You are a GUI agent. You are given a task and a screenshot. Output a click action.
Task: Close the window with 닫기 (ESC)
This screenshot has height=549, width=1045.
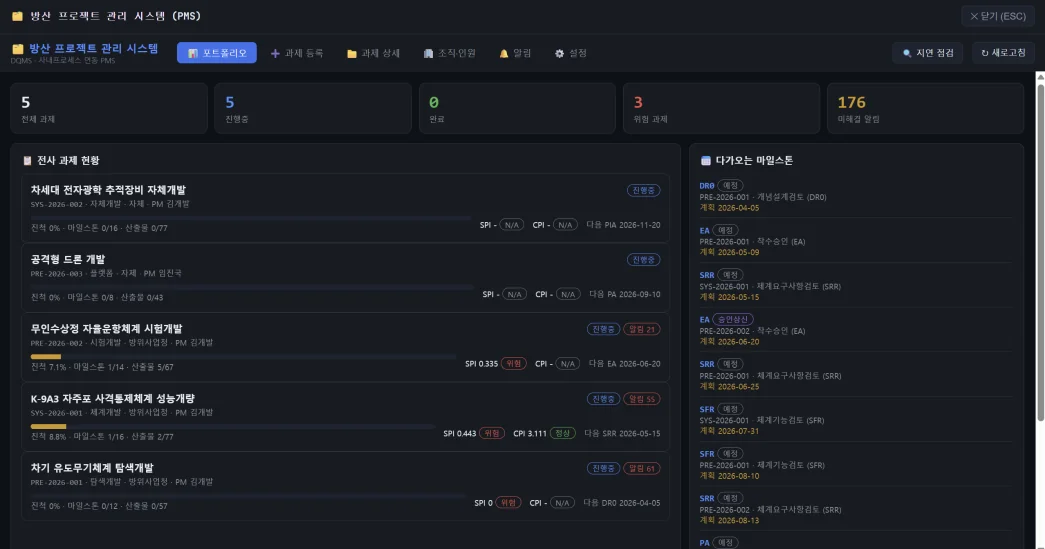coord(998,16)
